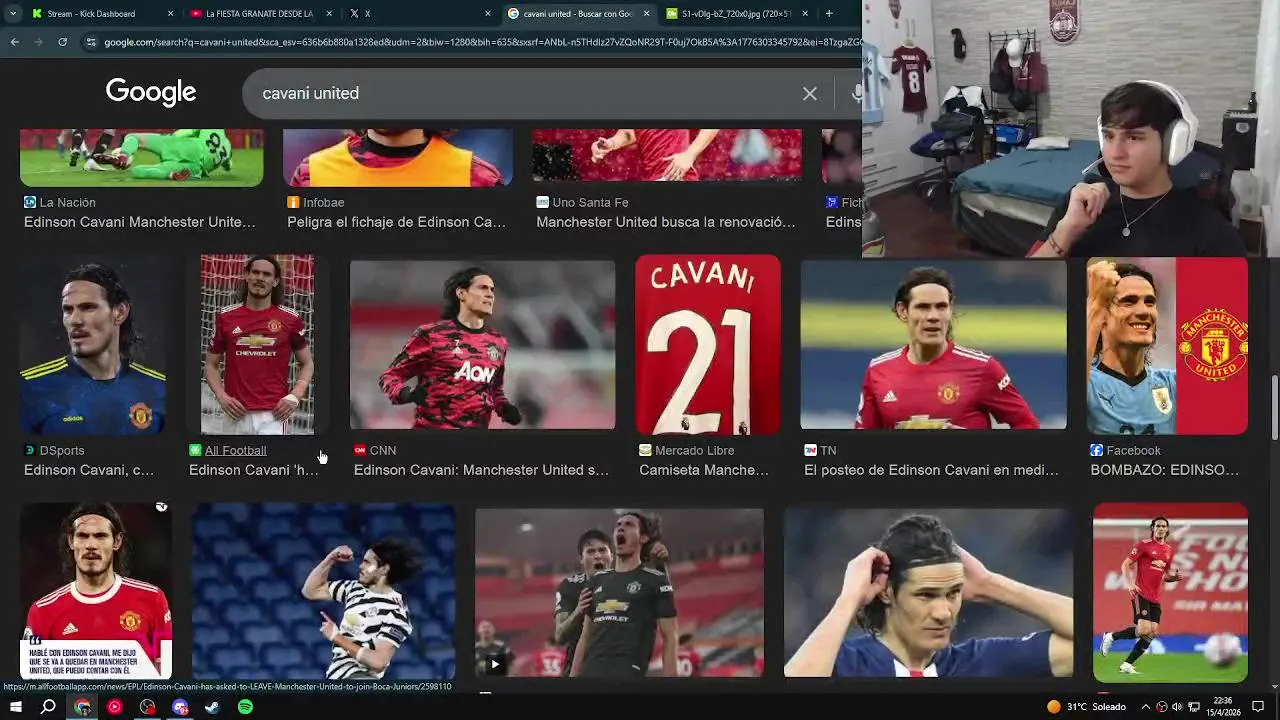The image size is (1280, 720).
Task: Open the Facebook source link
Action: [1133, 451]
